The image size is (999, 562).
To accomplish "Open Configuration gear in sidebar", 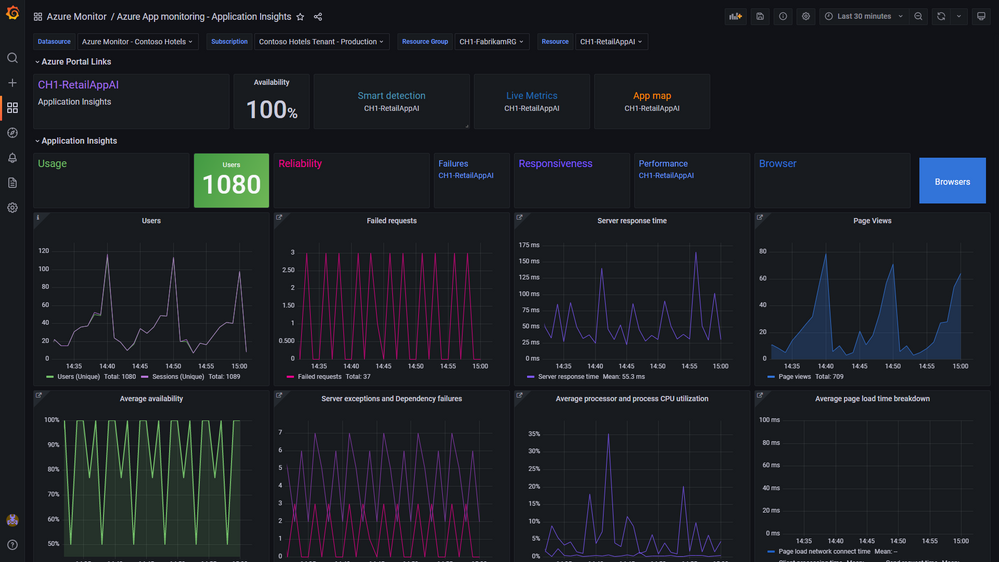I will [x=12, y=208].
